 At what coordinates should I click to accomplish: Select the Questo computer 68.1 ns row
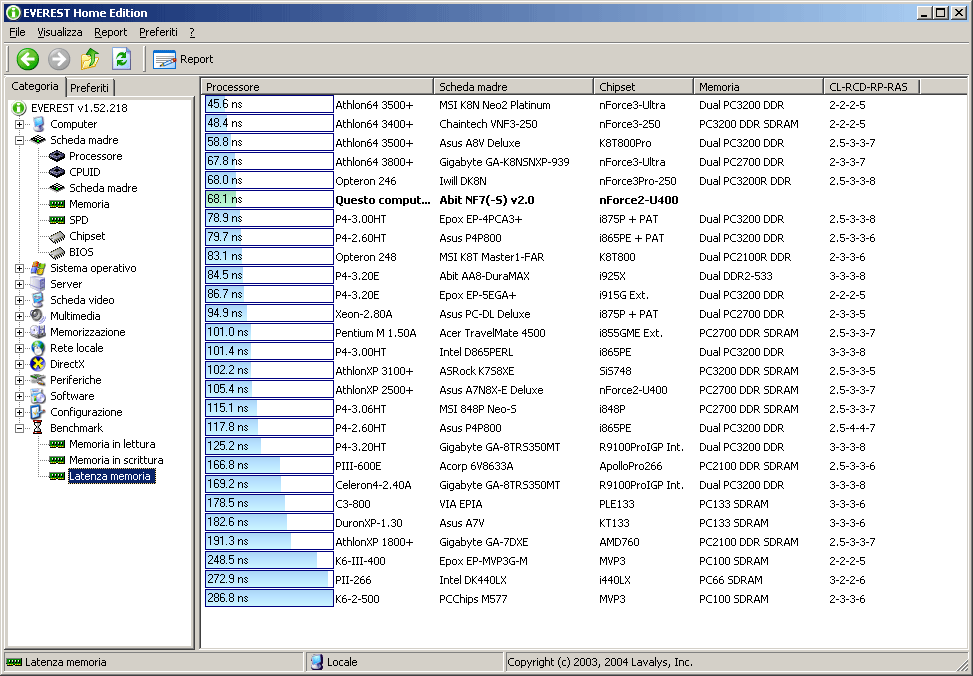[x=583, y=200]
